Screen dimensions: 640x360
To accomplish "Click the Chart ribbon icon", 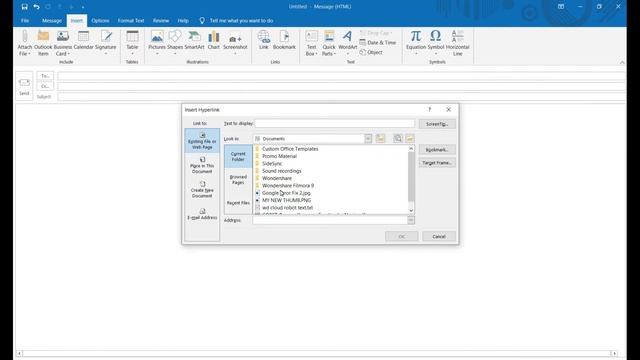I will 213,41.
